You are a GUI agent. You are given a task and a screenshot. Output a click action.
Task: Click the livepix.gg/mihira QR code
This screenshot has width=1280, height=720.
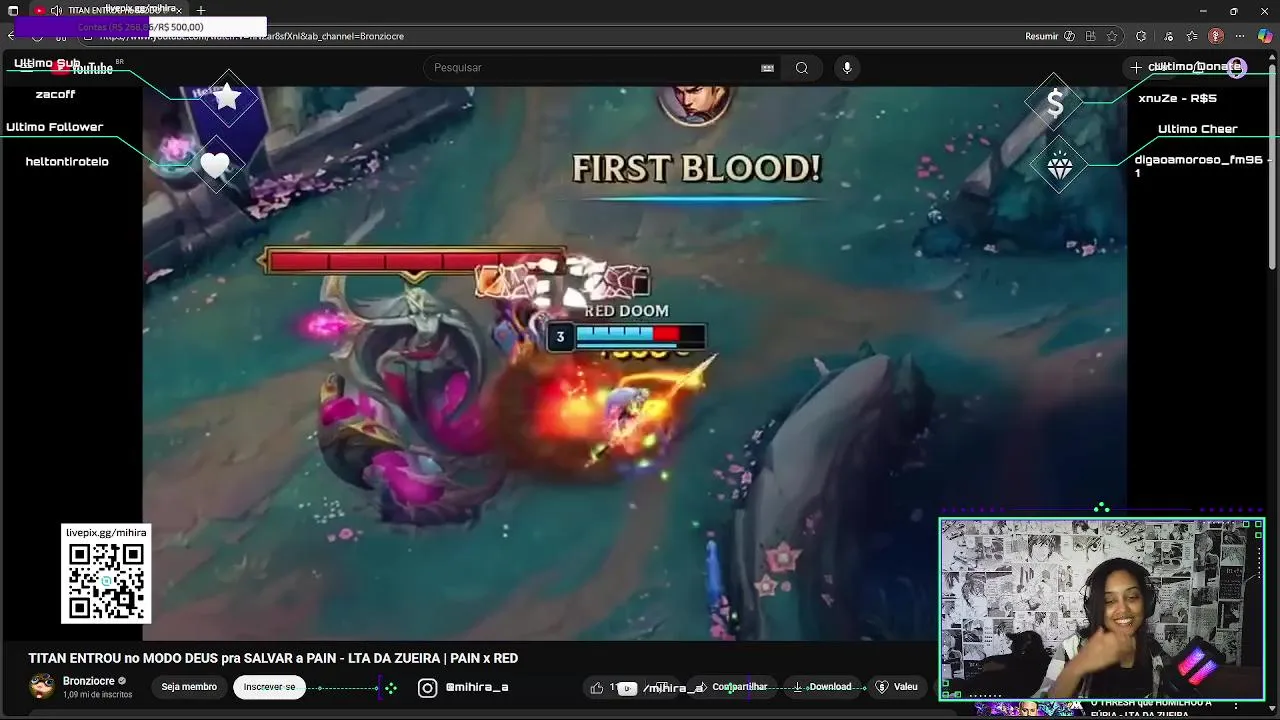click(x=106, y=581)
